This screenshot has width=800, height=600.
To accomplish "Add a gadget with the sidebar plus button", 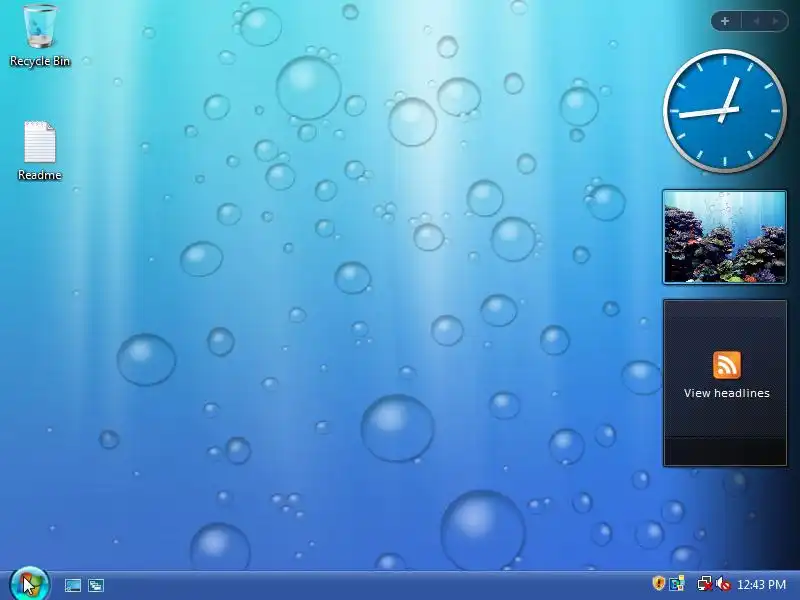I will coord(725,21).
